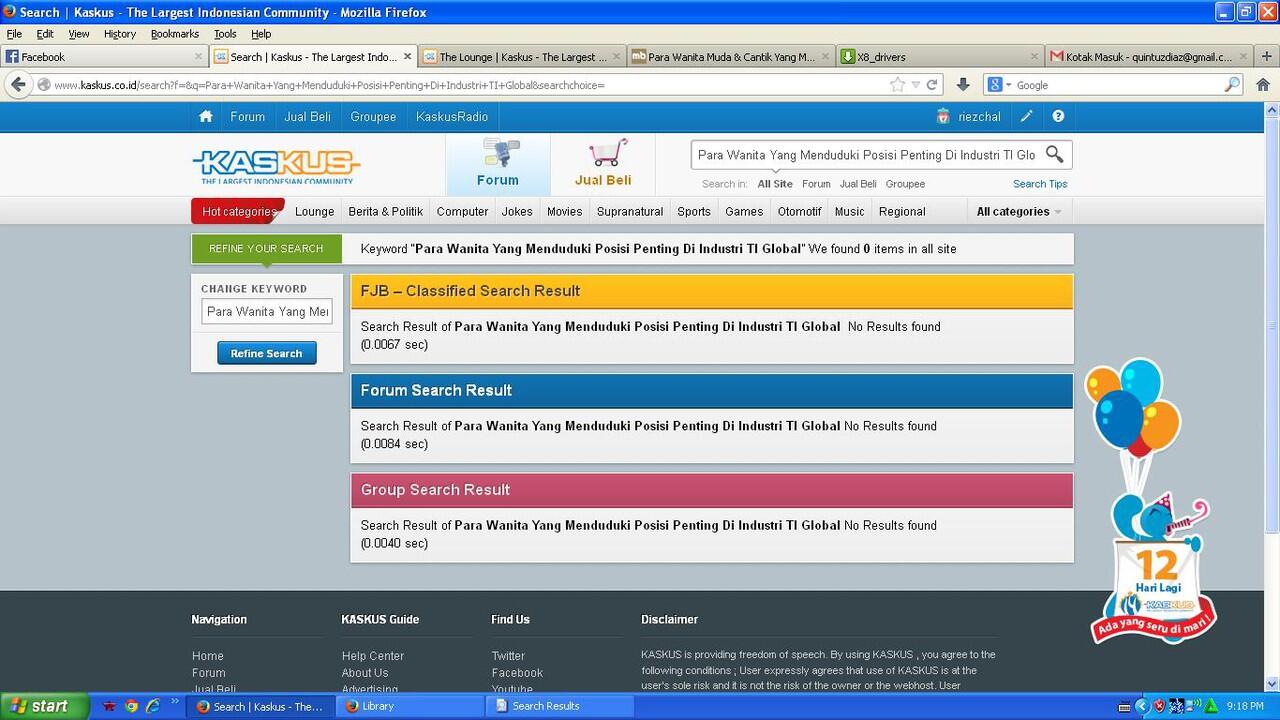Expand the All categories dropdown
Screen dimensions: 1280x720
click(x=1019, y=212)
